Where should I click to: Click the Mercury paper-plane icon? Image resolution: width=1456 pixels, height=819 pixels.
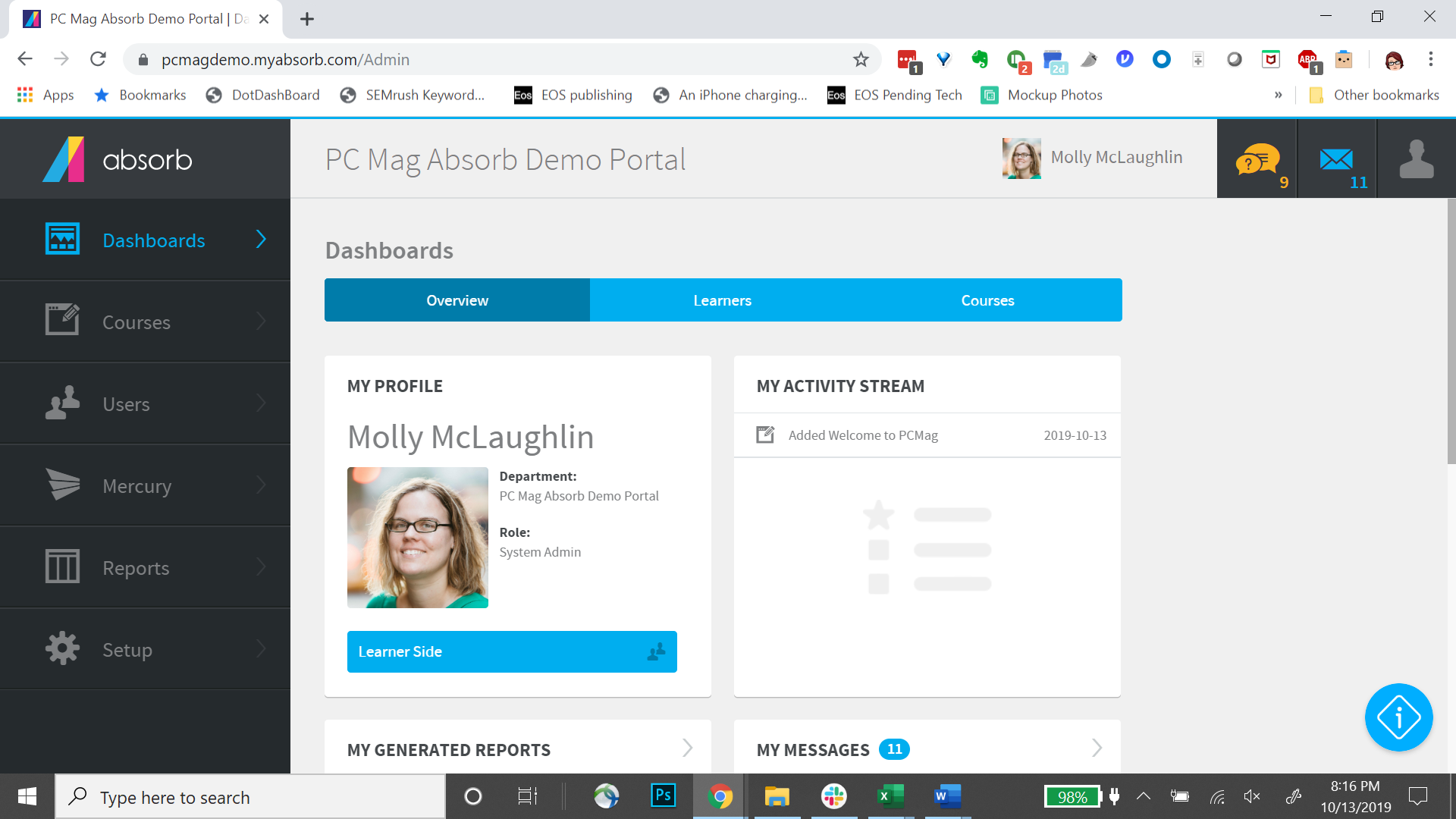(x=62, y=485)
